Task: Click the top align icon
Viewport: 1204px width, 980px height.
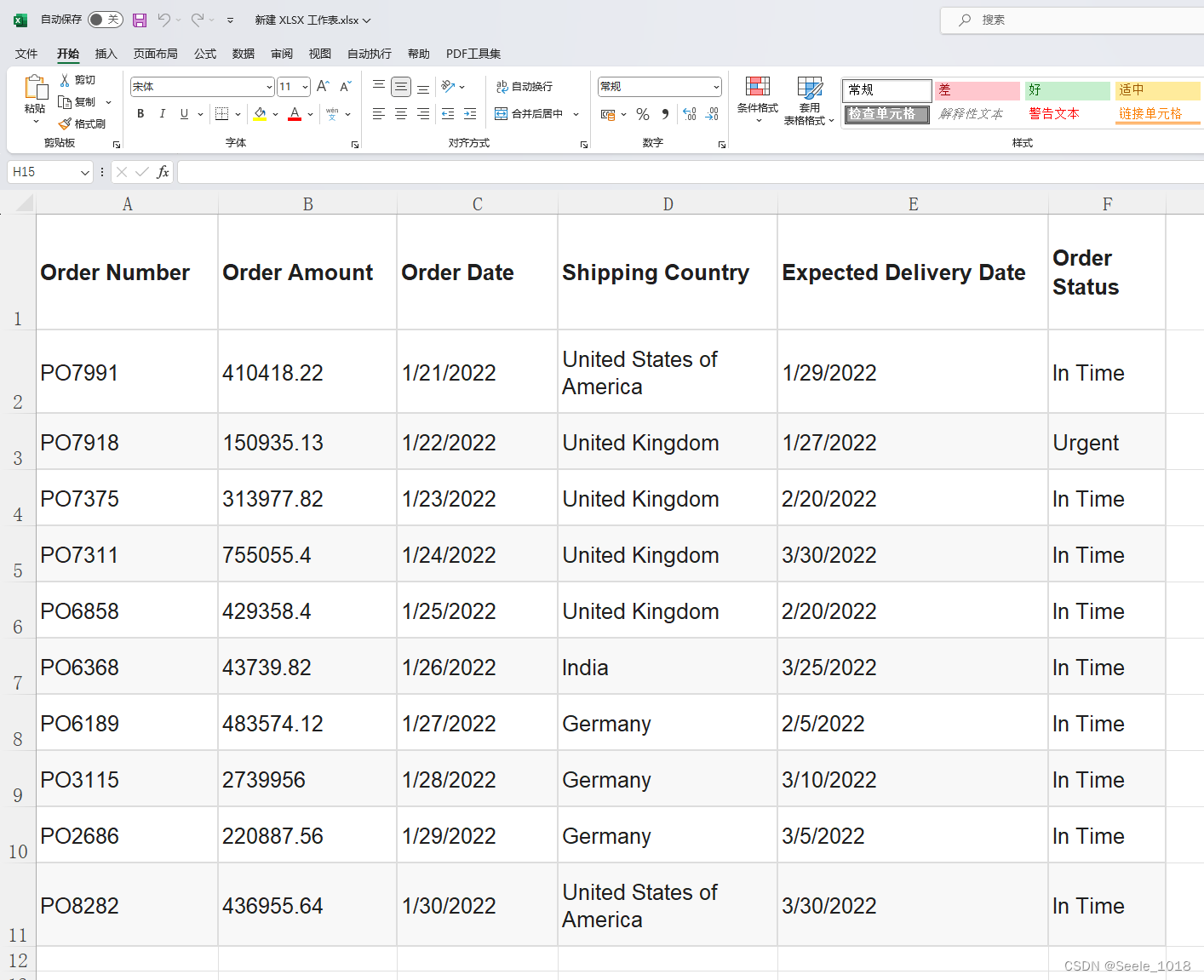Action: point(379,86)
